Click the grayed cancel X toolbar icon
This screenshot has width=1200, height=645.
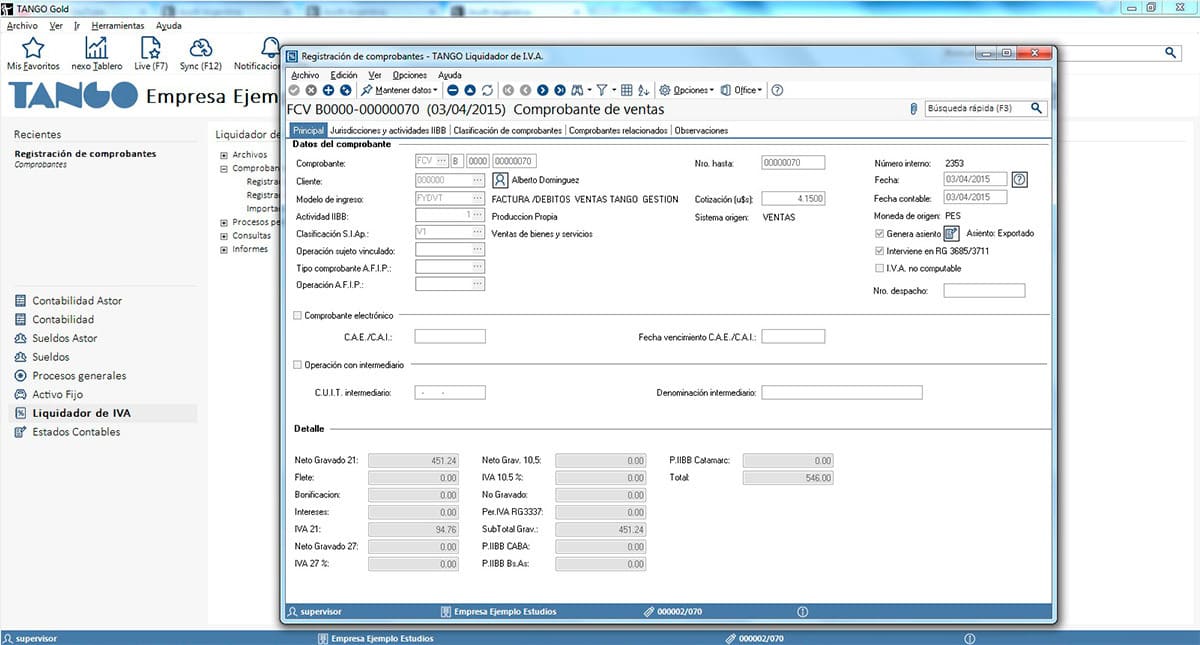click(x=311, y=90)
